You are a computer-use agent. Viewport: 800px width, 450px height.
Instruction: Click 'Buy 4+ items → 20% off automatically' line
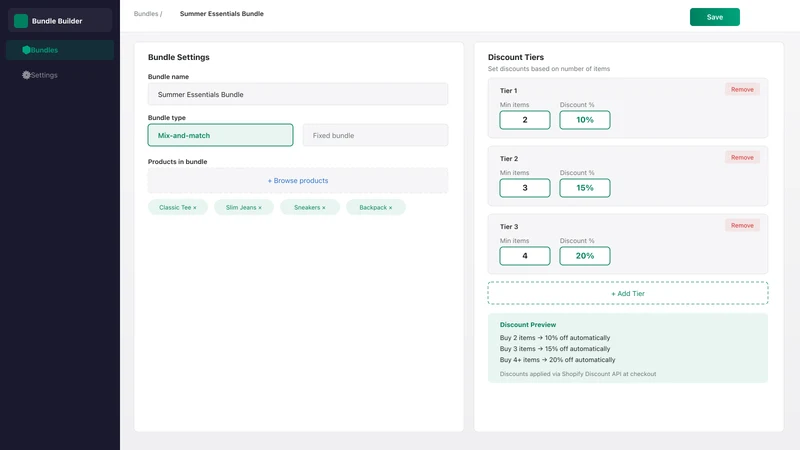pyautogui.click(x=557, y=360)
